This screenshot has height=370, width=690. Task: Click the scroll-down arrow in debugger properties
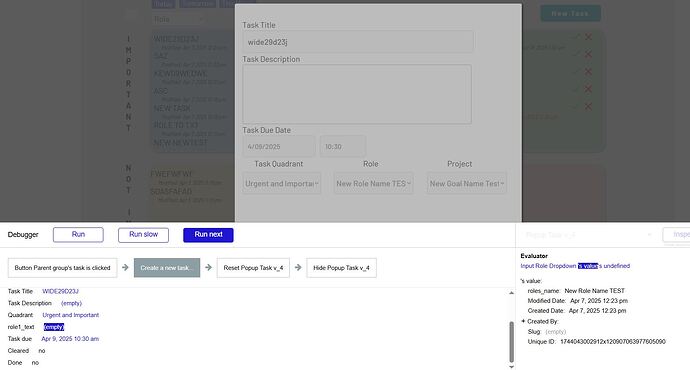click(511, 366)
